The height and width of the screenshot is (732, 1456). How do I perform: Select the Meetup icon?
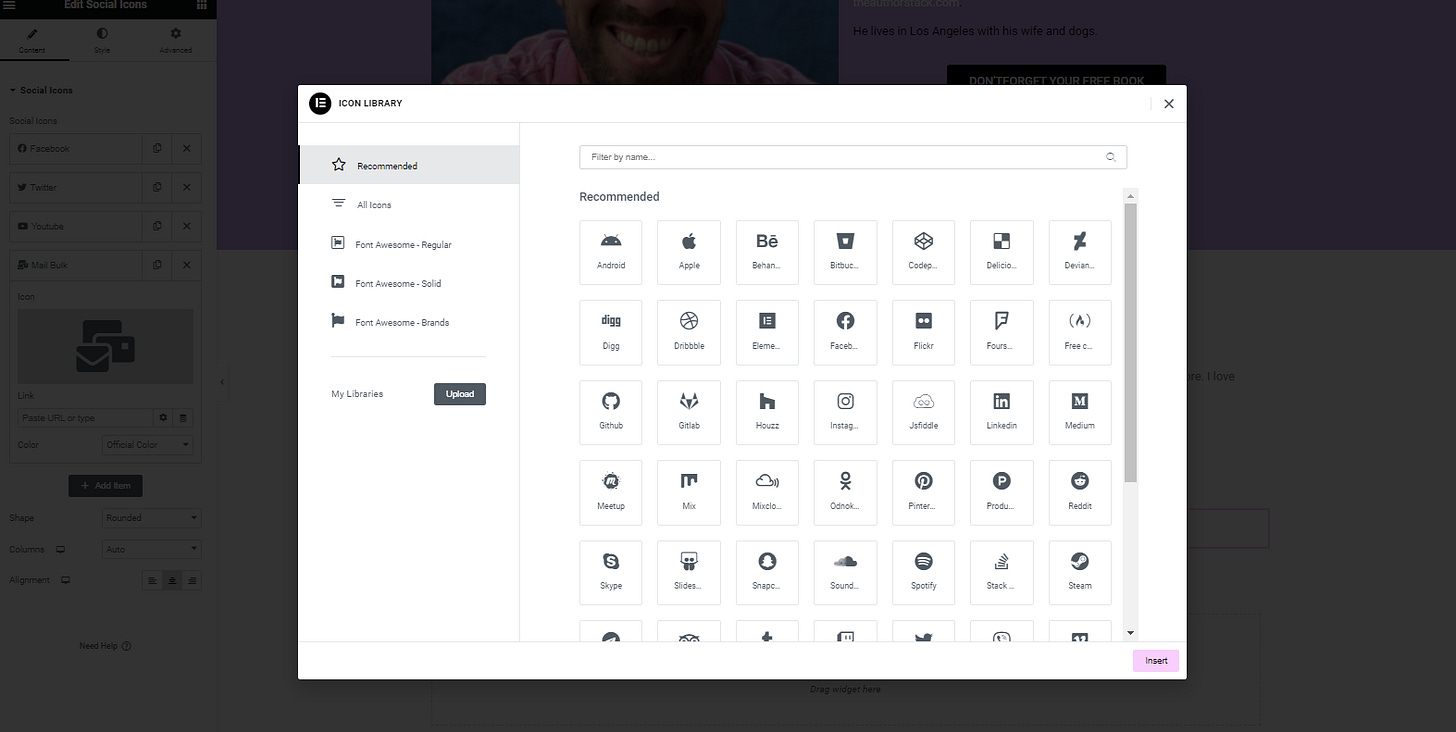coord(611,492)
